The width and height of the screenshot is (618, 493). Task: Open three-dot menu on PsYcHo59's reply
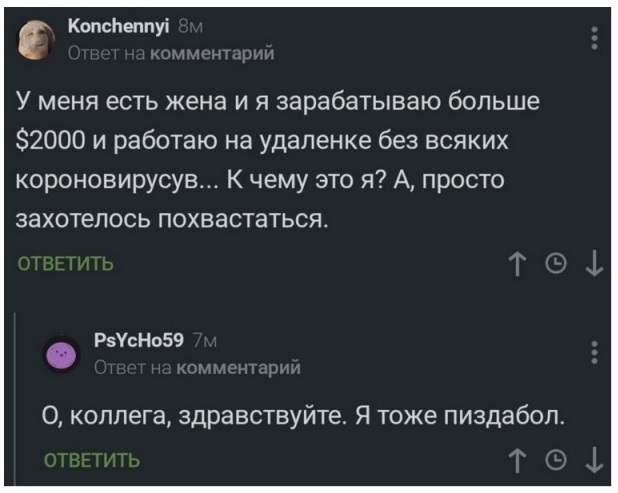point(596,355)
